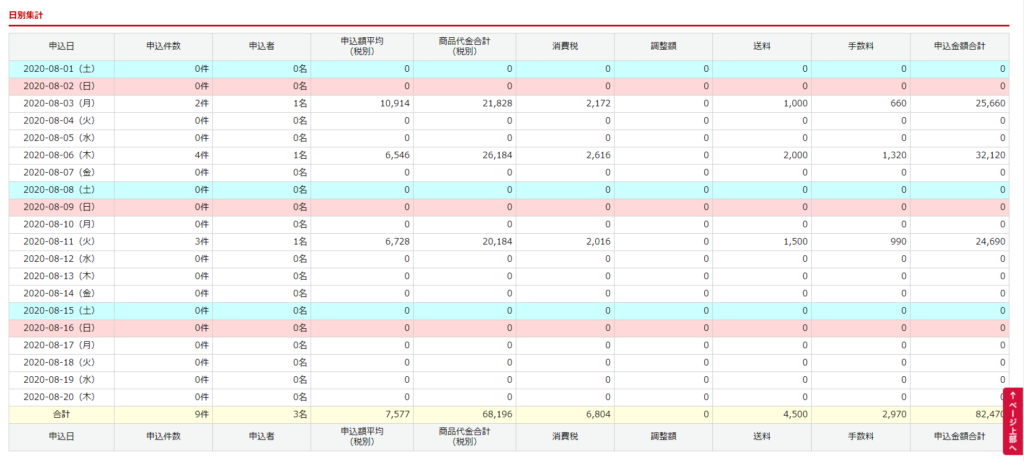The image size is (1024, 461).
Task: Click the 2,000 shipping cell
Action: 762,155
